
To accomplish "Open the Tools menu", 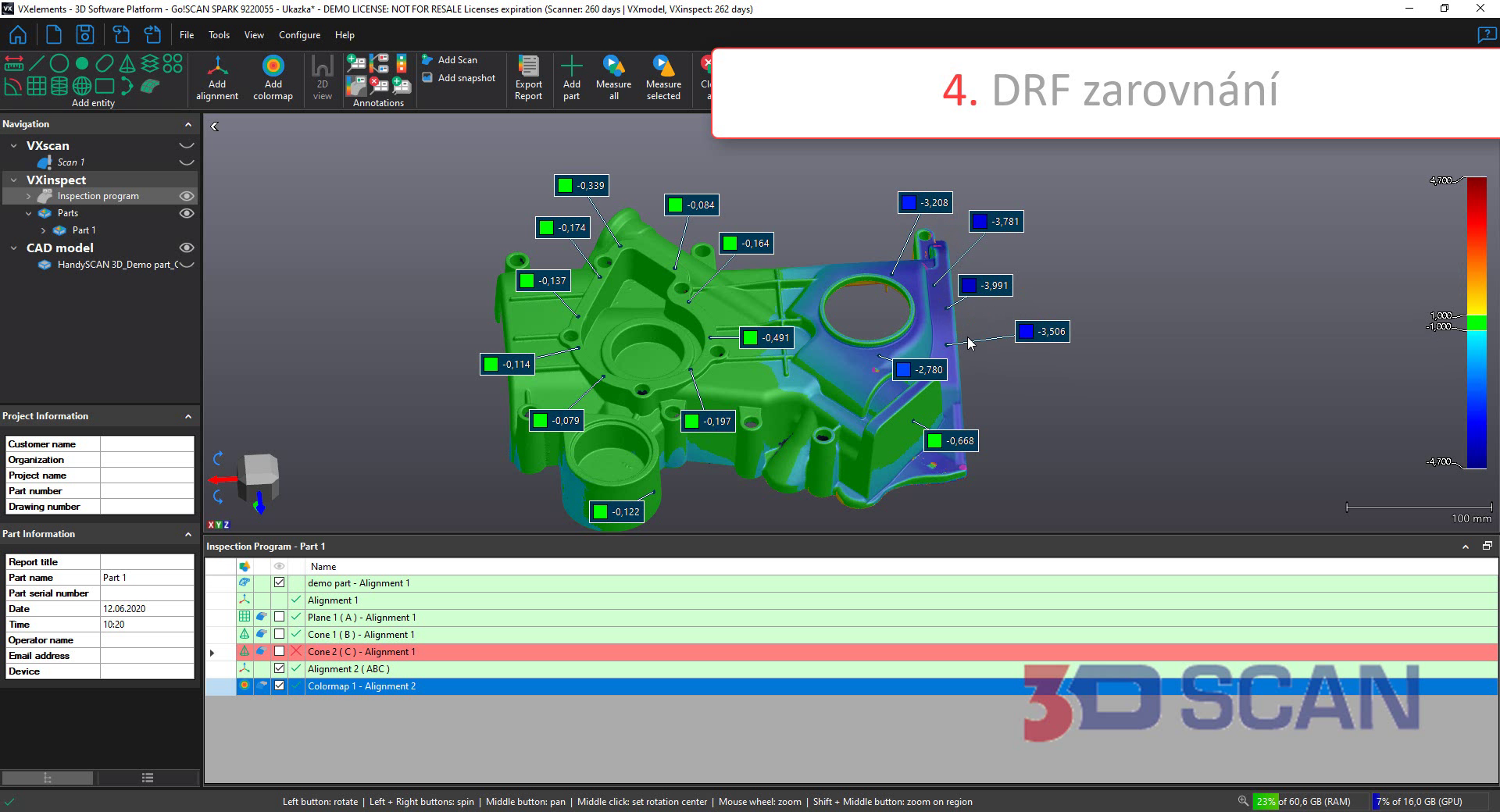I will [219, 35].
